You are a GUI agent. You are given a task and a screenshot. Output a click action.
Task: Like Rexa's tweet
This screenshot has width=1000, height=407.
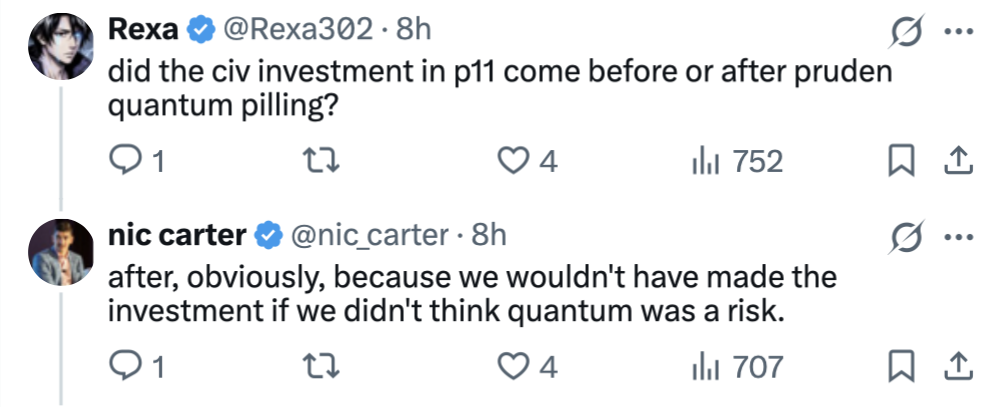click(512, 161)
